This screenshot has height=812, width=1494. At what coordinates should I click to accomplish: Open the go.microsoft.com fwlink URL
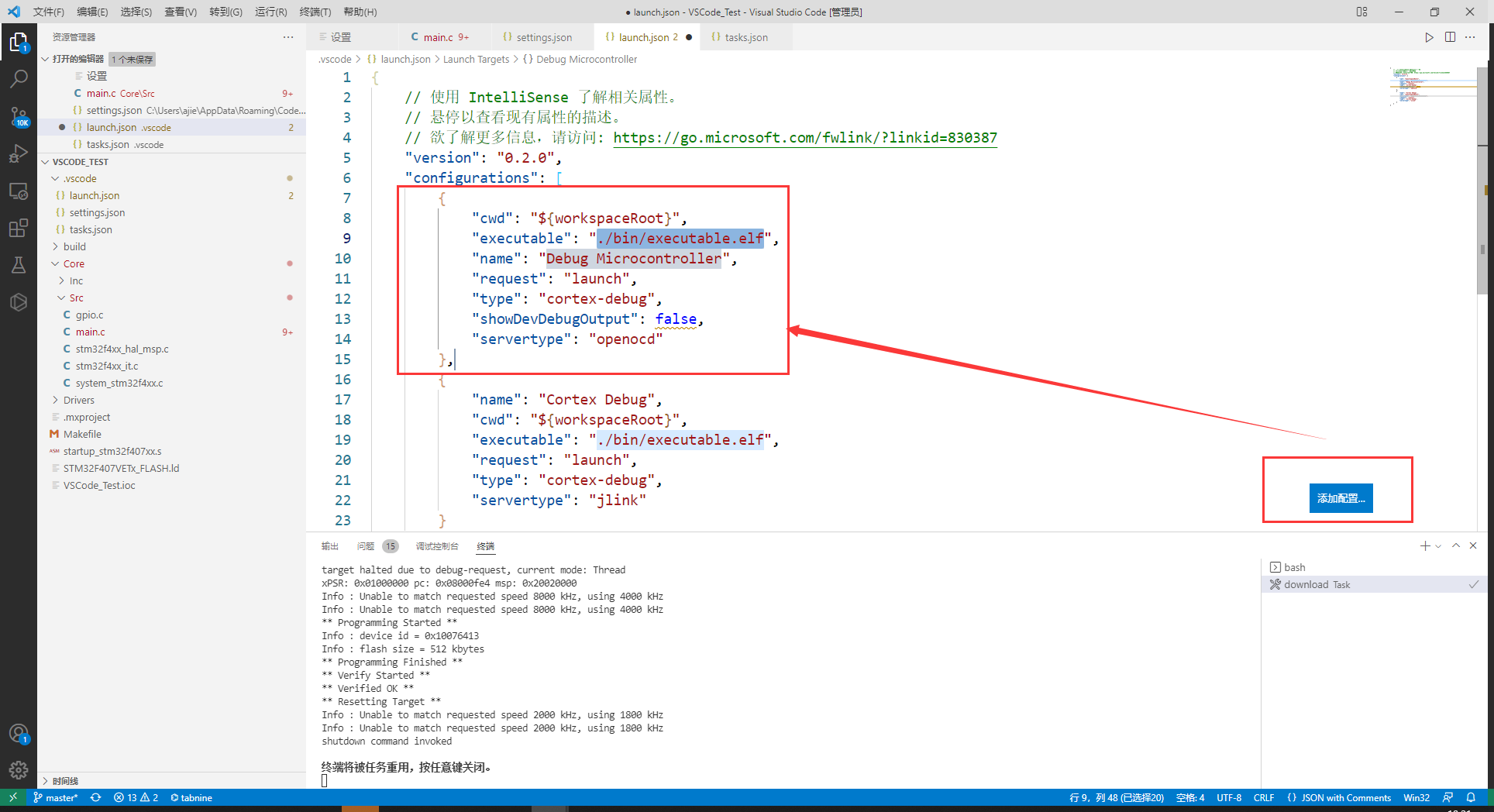805,137
